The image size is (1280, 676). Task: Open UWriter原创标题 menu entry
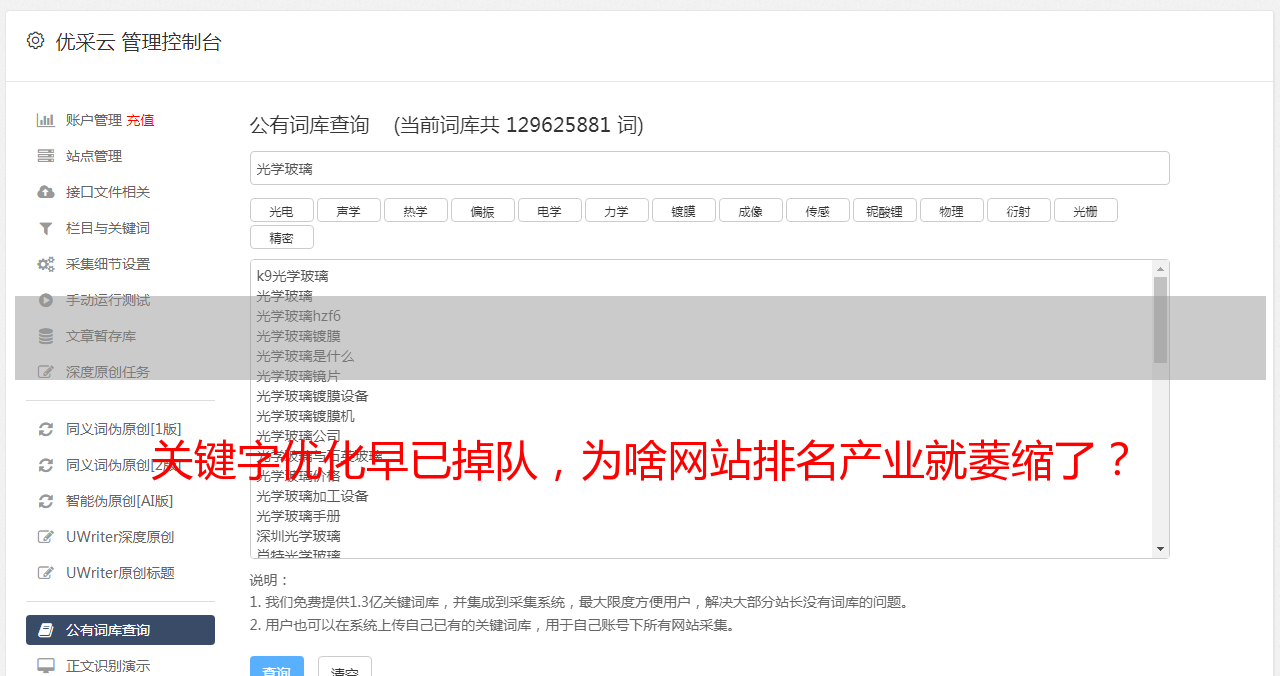[120, 573]
